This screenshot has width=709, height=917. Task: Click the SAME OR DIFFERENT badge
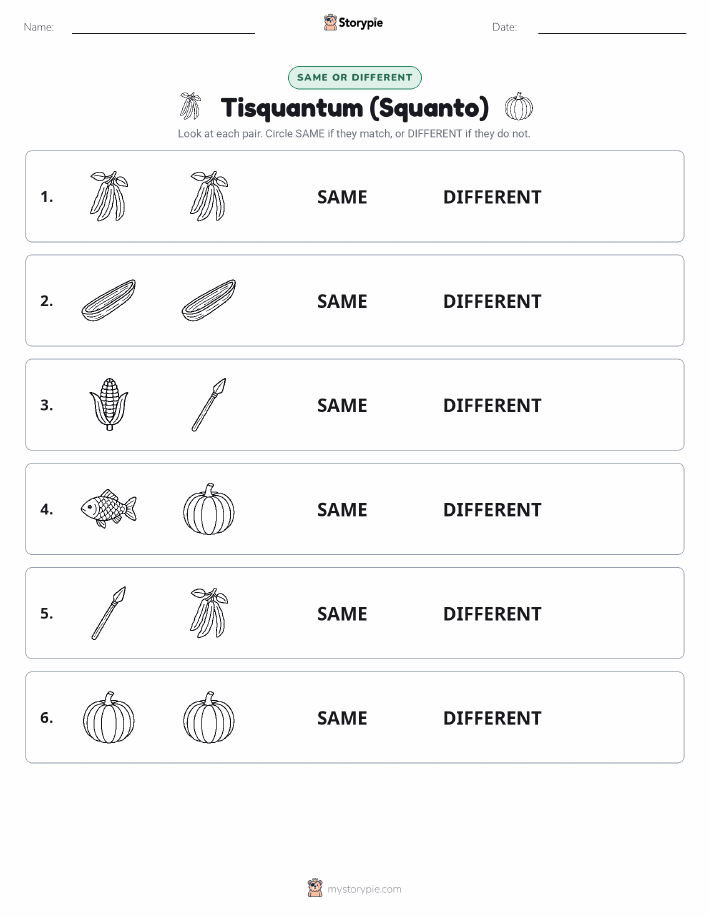coord(354,77)
